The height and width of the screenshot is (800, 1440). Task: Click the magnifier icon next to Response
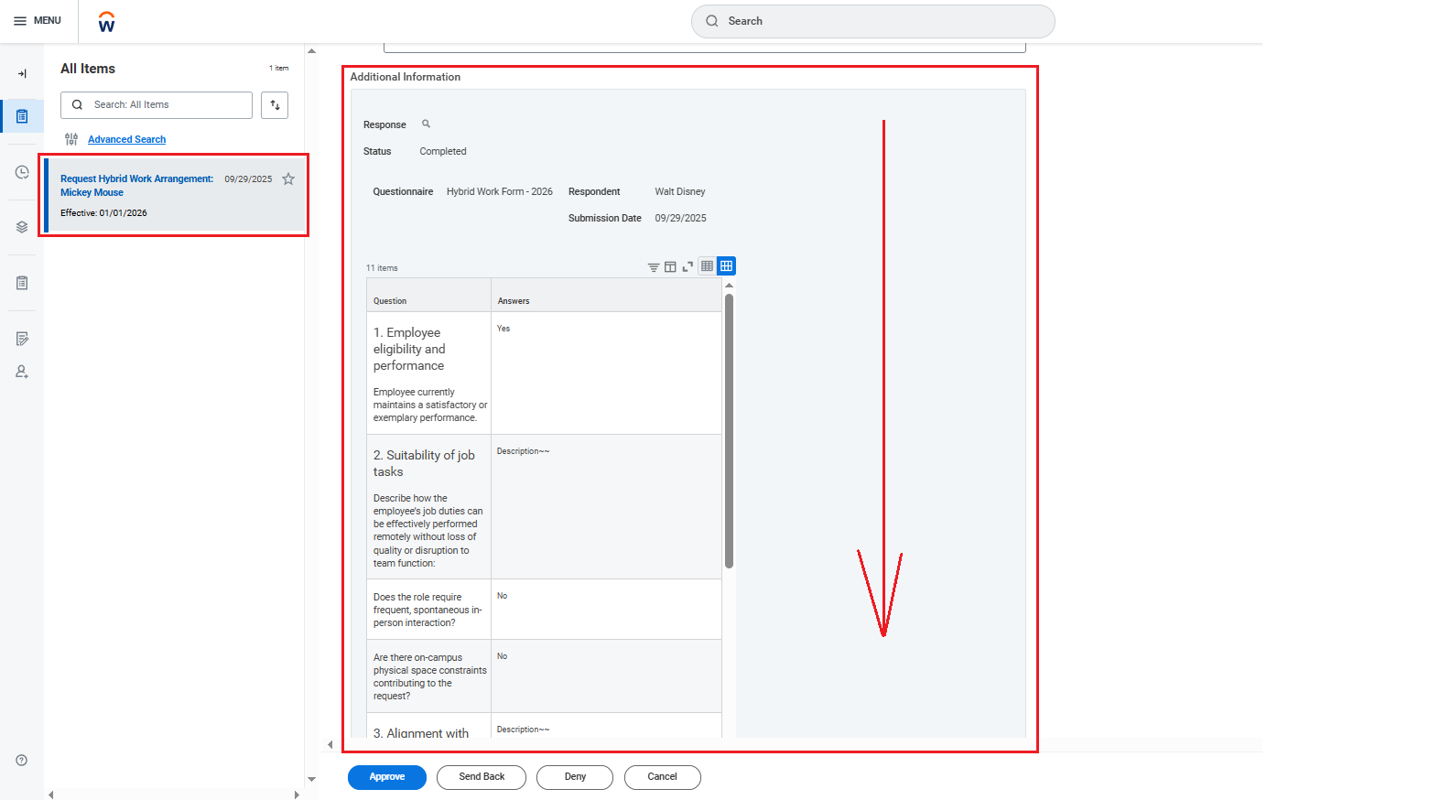tap(426, 124)
